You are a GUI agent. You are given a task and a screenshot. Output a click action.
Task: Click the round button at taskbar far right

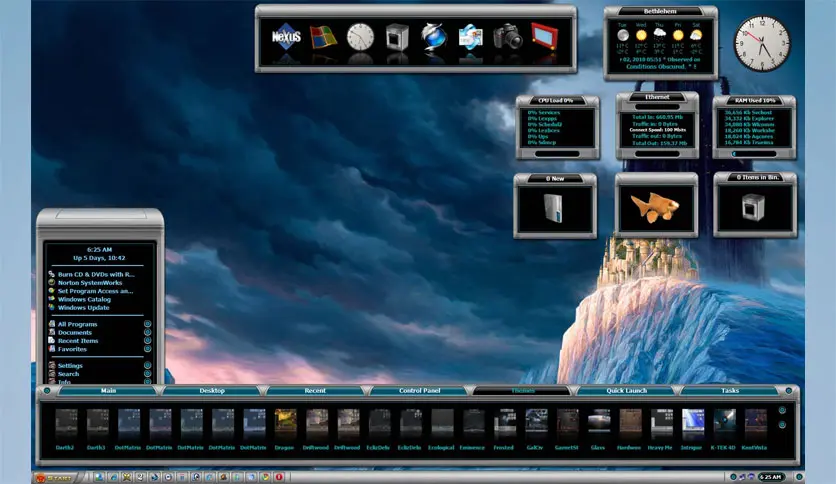click(799, 477)
